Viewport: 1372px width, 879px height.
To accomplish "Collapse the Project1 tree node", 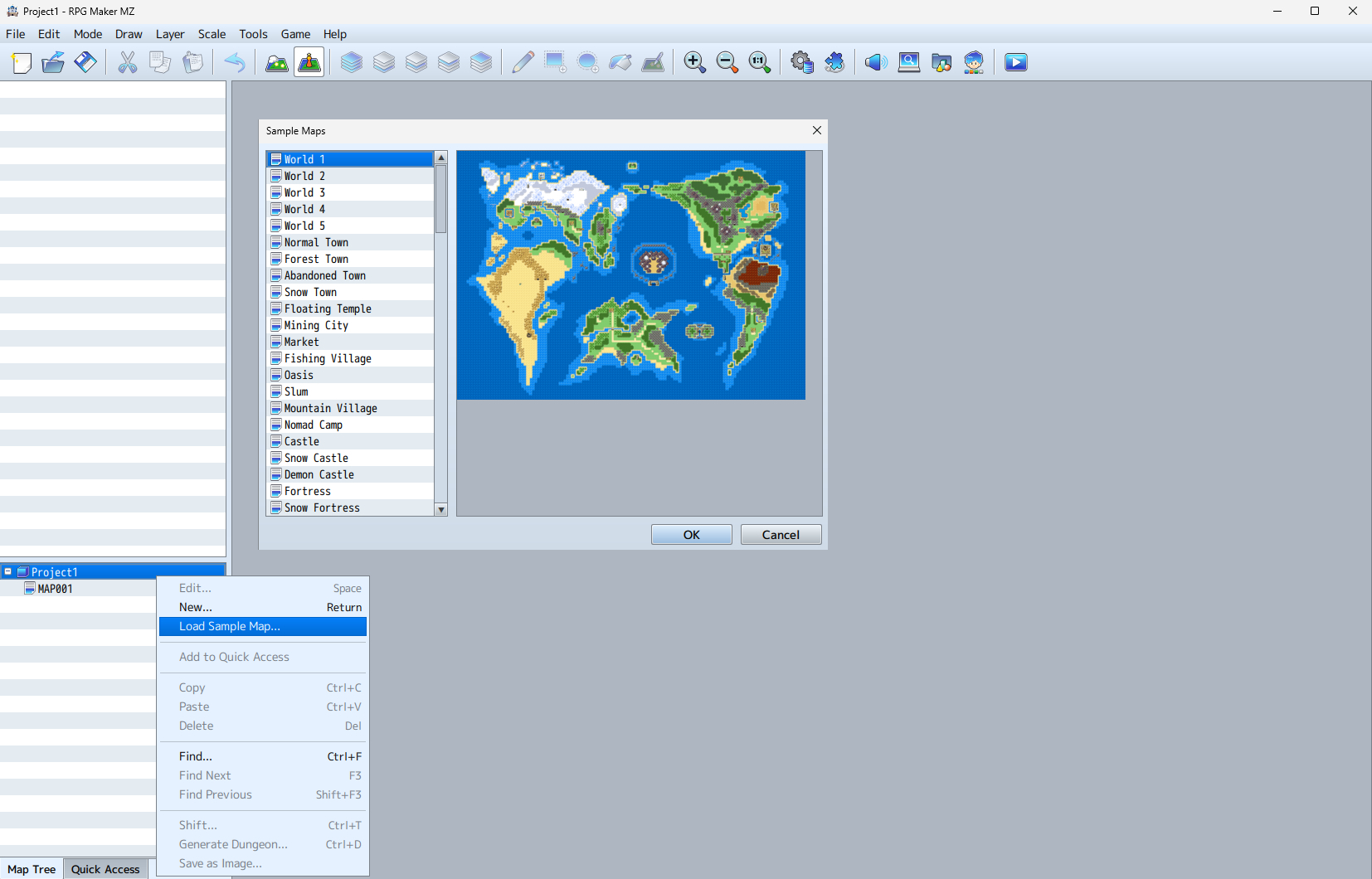I will point(8,571).
